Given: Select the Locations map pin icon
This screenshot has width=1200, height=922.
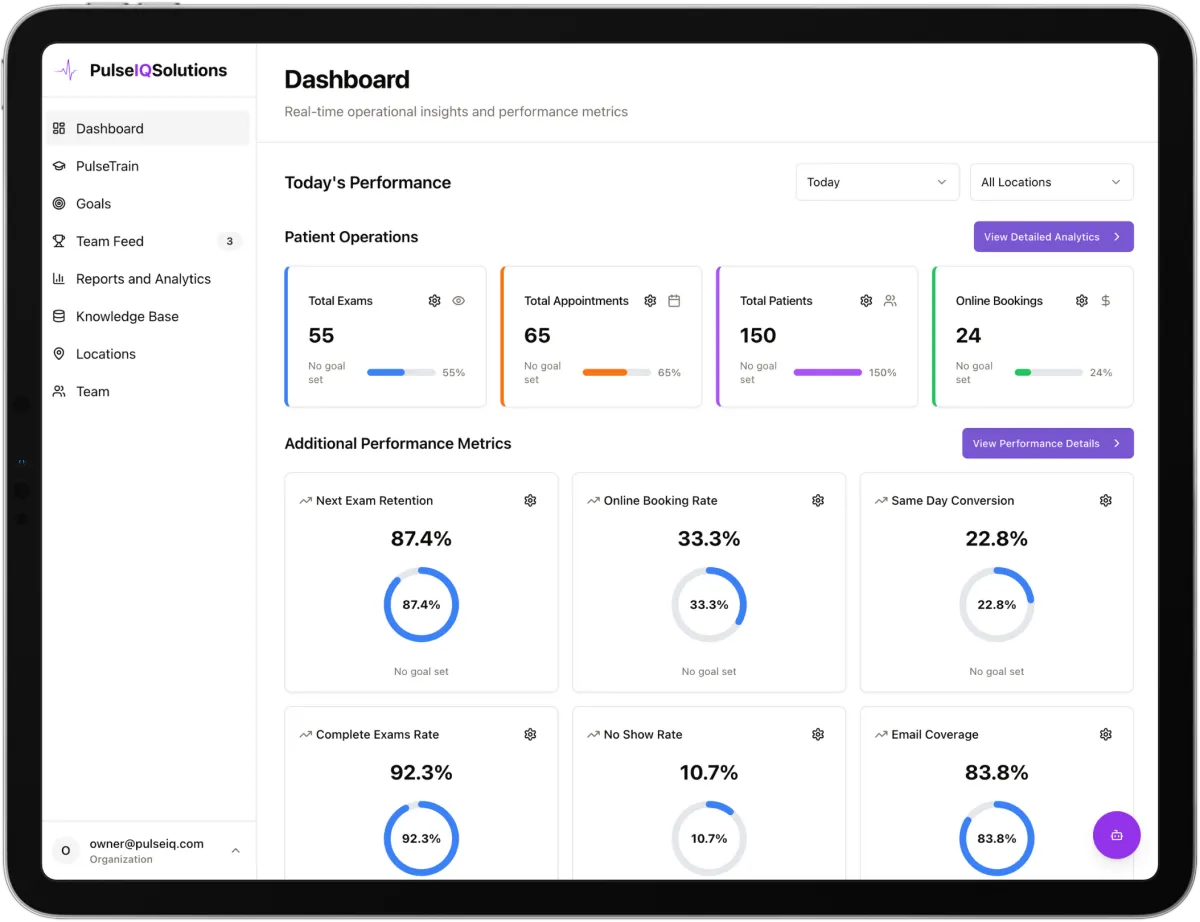Looking at the screenshot, I should point(59,353).
